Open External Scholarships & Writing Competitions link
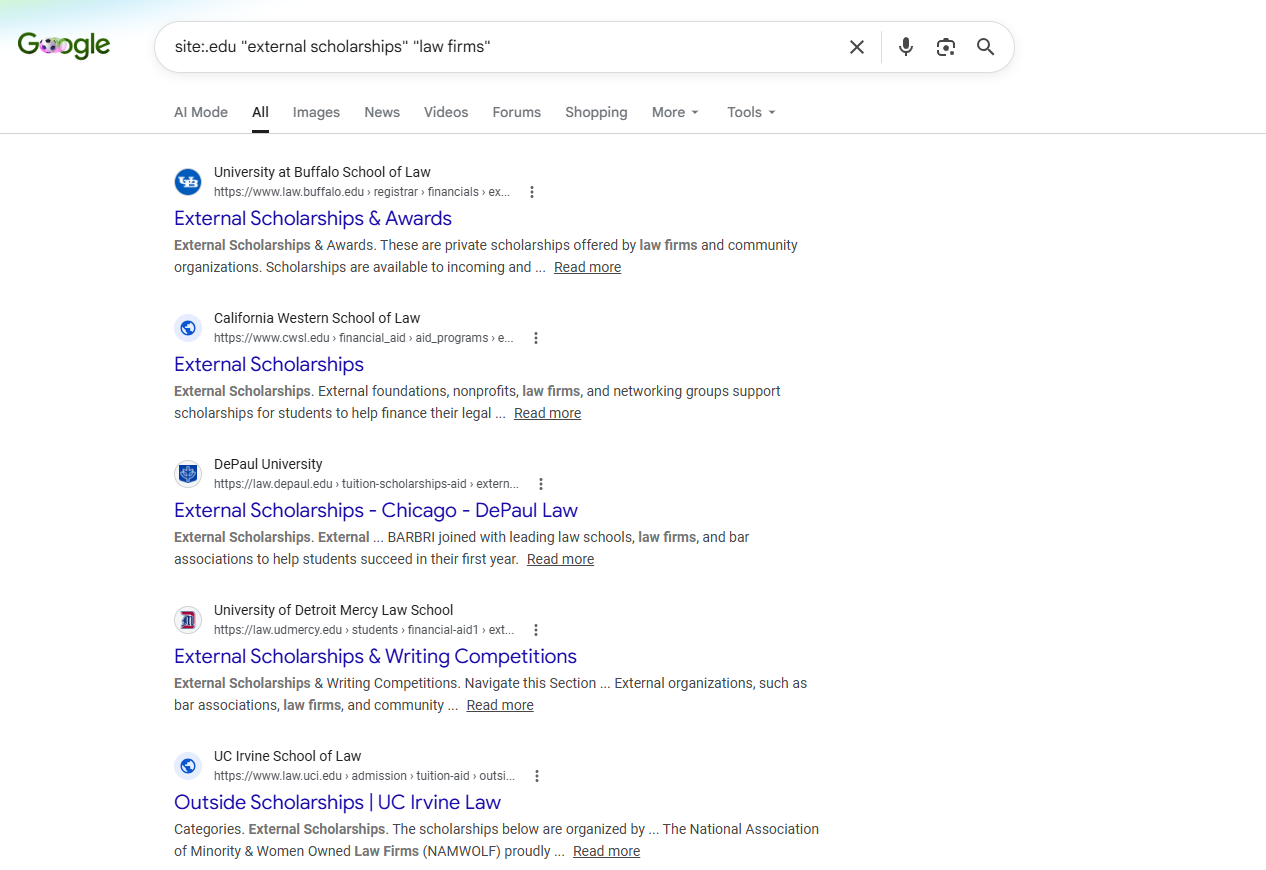The height and width of the screenshot is (870, 1266). pyautogui.click(x=375, y=656)
